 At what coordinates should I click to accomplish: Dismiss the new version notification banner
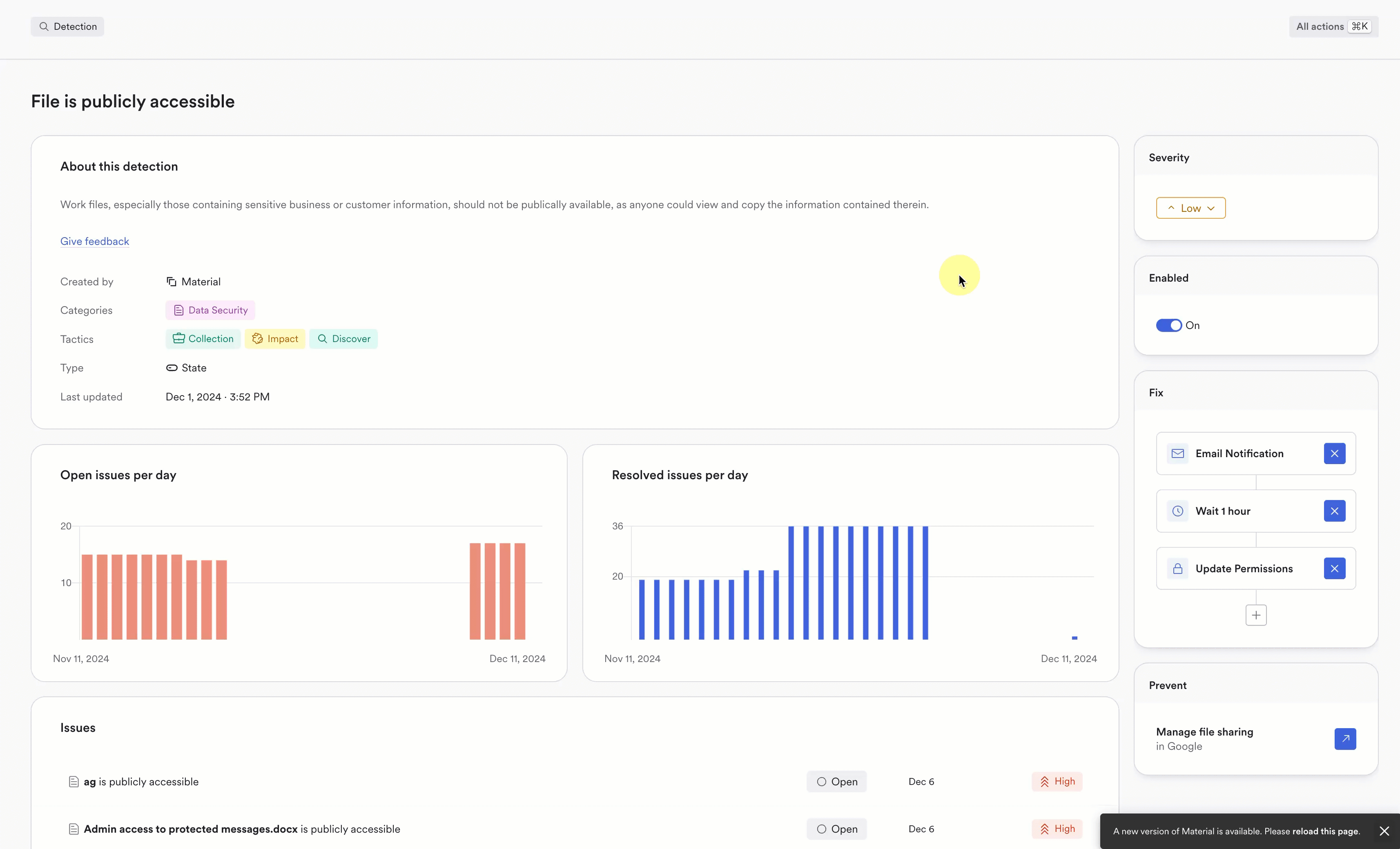coord(1384,831)
